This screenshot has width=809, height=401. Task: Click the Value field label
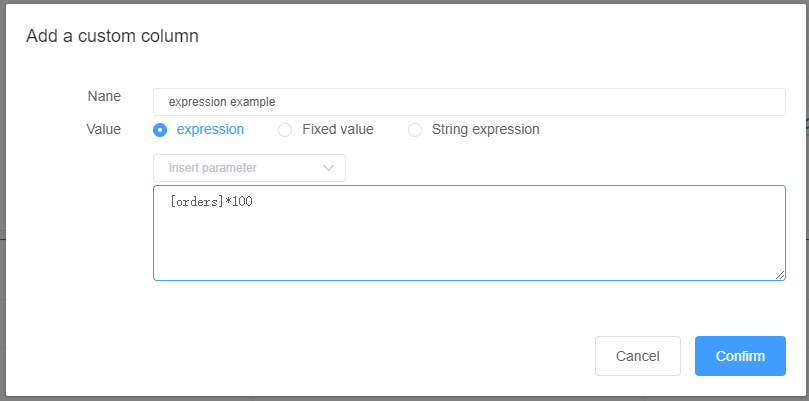point(104,129)
